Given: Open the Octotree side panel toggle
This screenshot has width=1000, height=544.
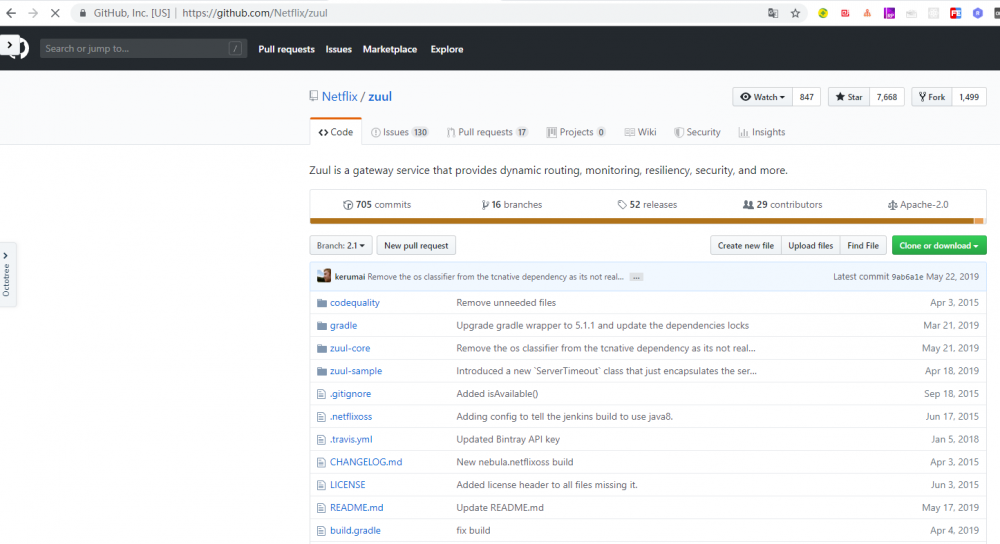Looking at the screenshot, I should tap(8, 274).
